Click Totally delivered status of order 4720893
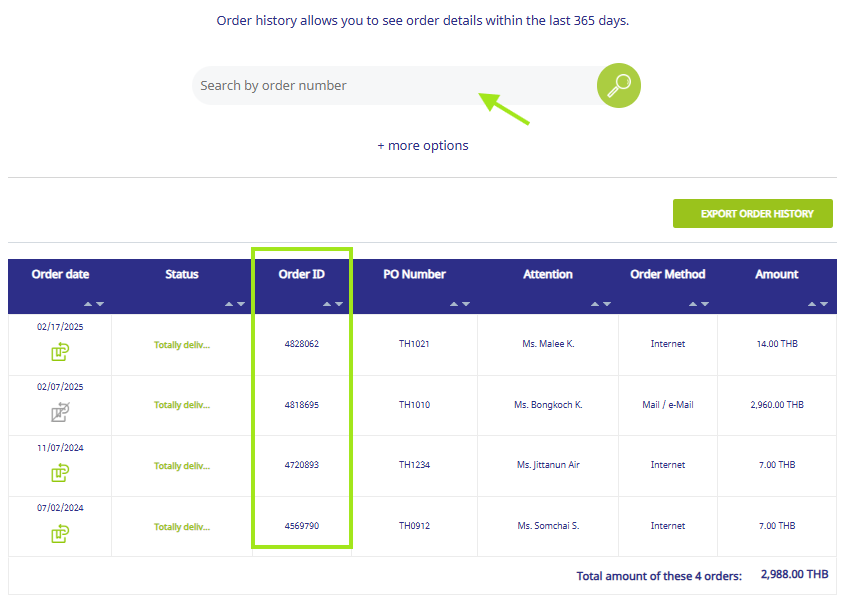844x601 pixels. tap(182, 466)
